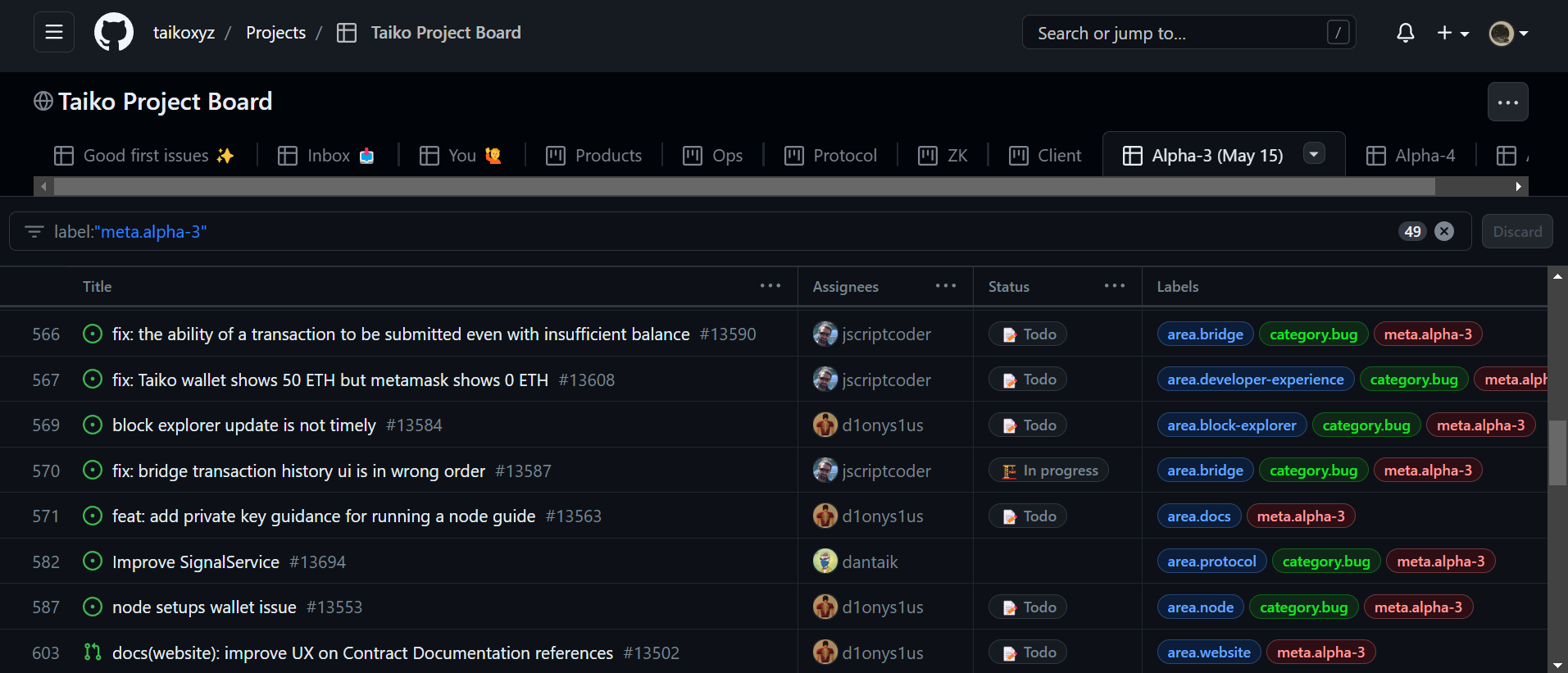Click the vertical scrollbar thumb

1557,453
